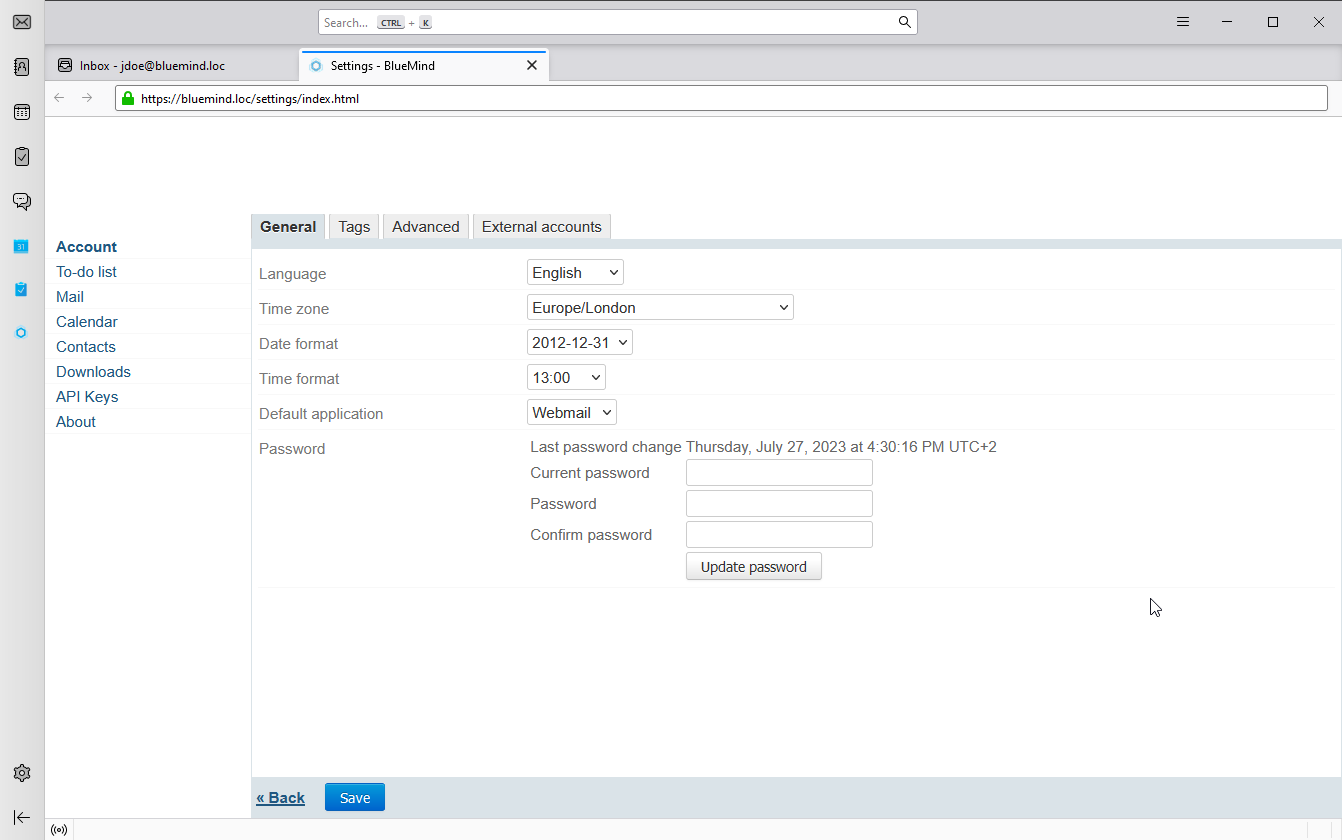Click the Save button

[355, 797]
